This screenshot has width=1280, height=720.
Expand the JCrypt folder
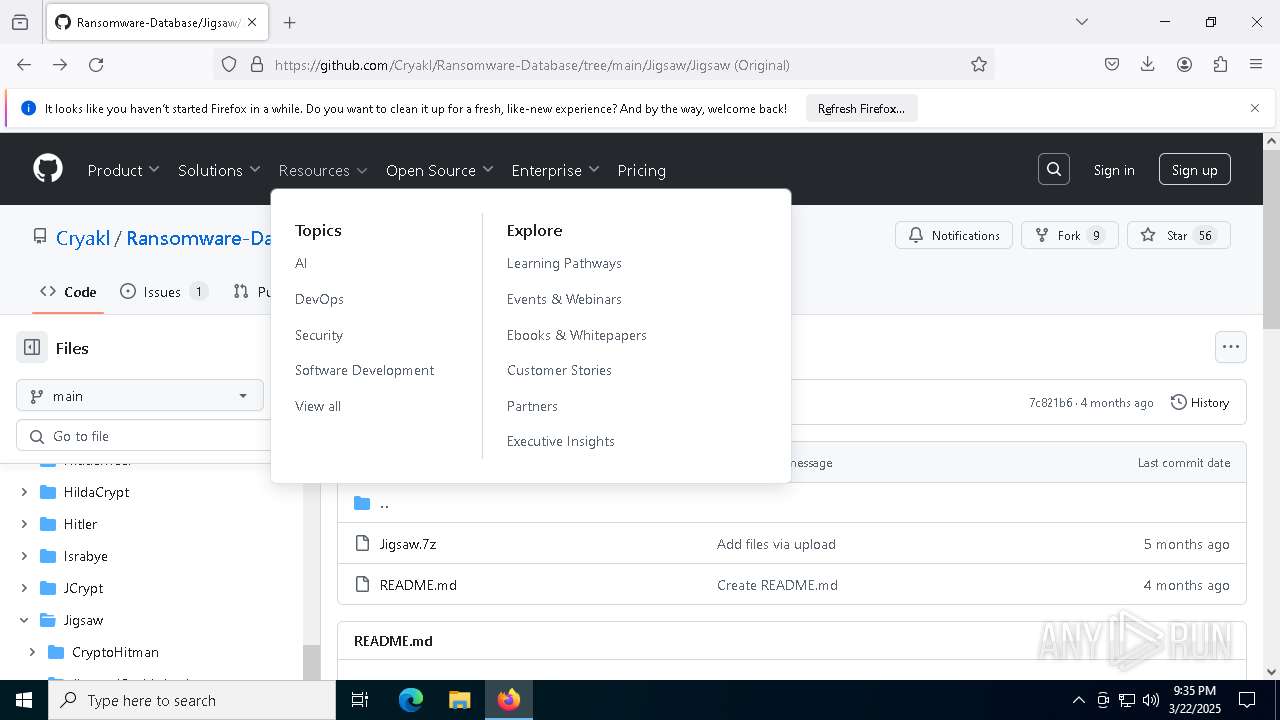click(24, 588)
